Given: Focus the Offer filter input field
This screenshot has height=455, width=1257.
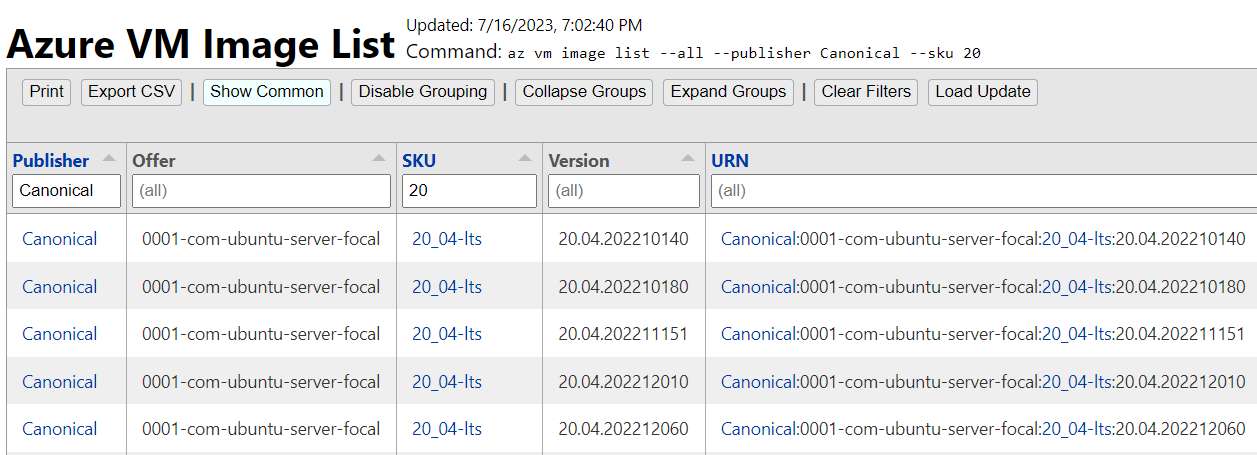Looking at the screenshot, I should click(261, 191).
